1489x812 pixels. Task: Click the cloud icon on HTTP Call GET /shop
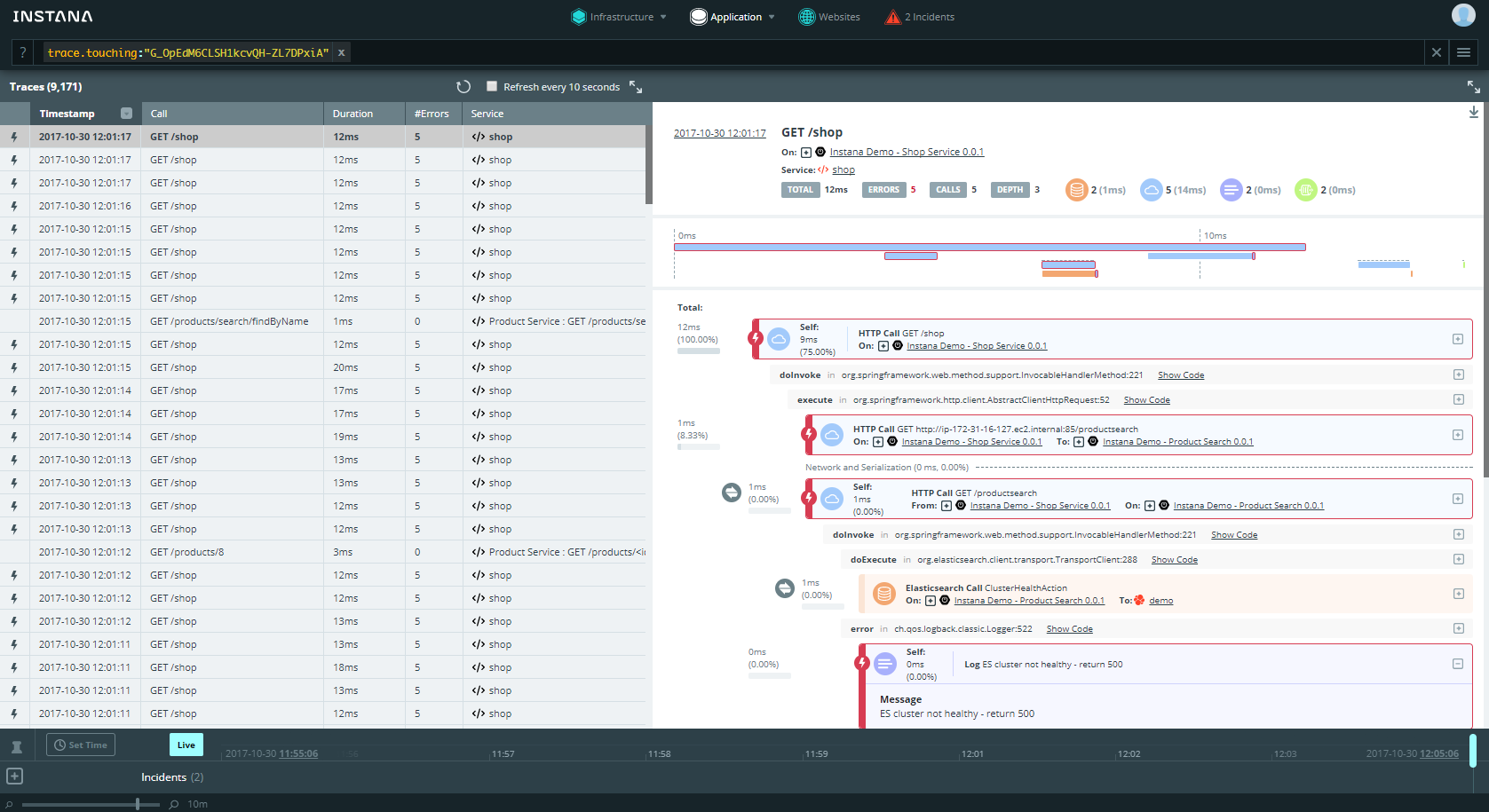point(779,339)
